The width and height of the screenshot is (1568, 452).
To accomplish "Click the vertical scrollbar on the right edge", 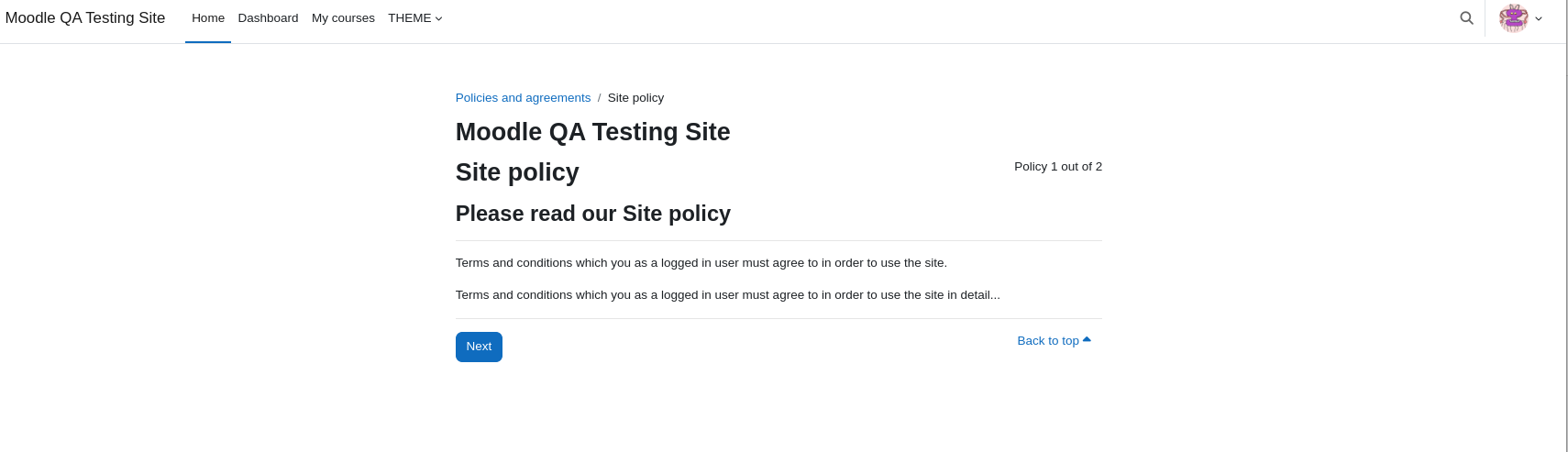I will [1566, 226].
